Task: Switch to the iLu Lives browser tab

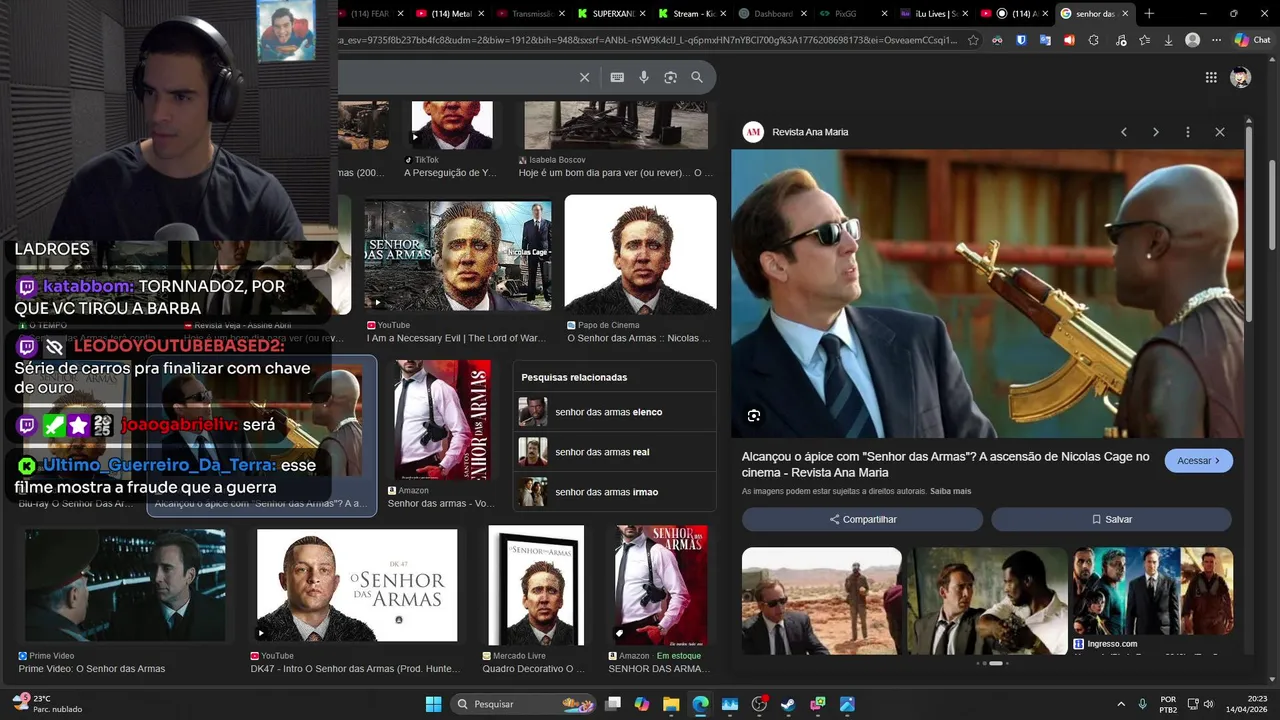Action: click(x=932, y=14)
